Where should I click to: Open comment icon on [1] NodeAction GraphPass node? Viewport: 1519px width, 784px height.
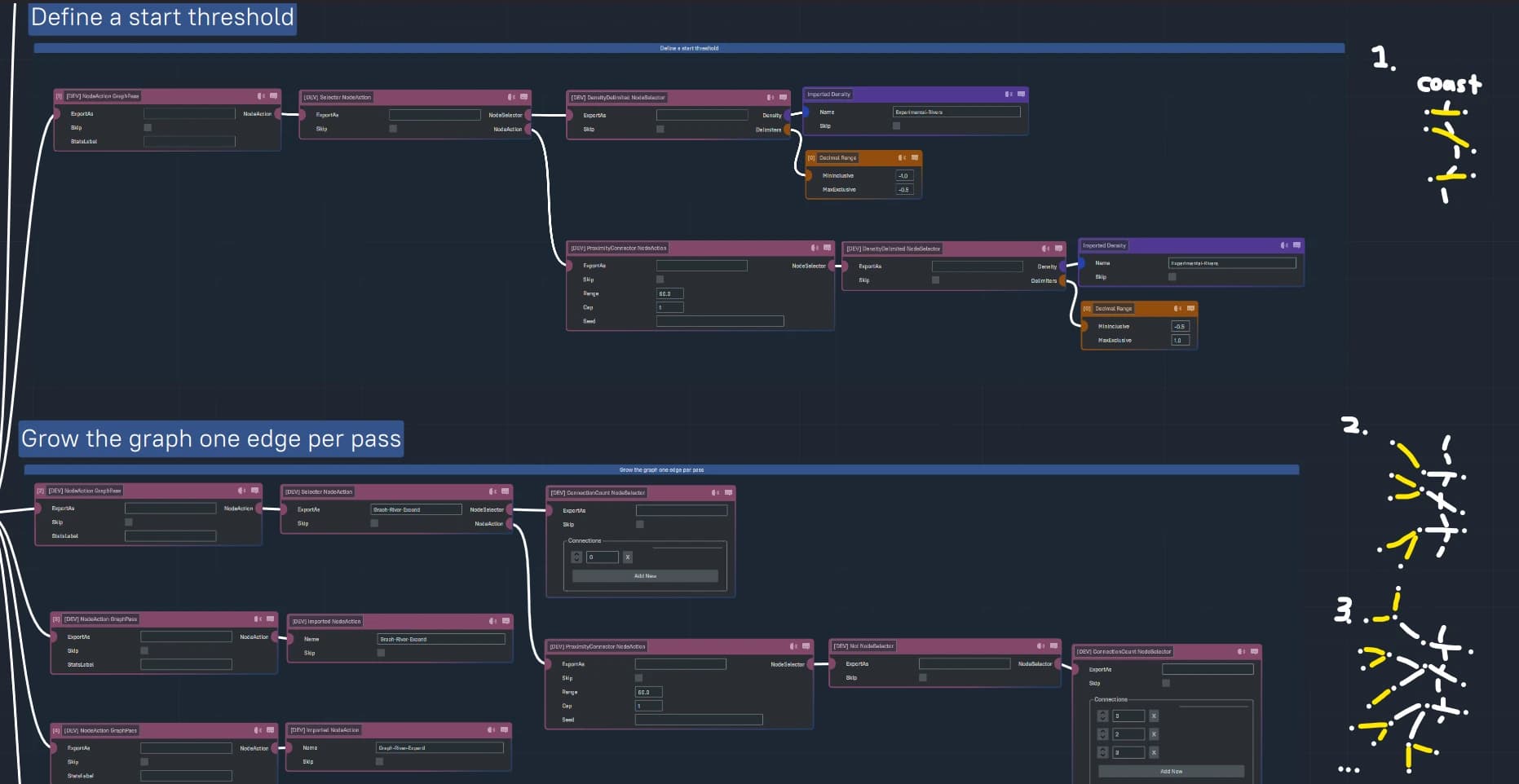(x=273, y=96)
